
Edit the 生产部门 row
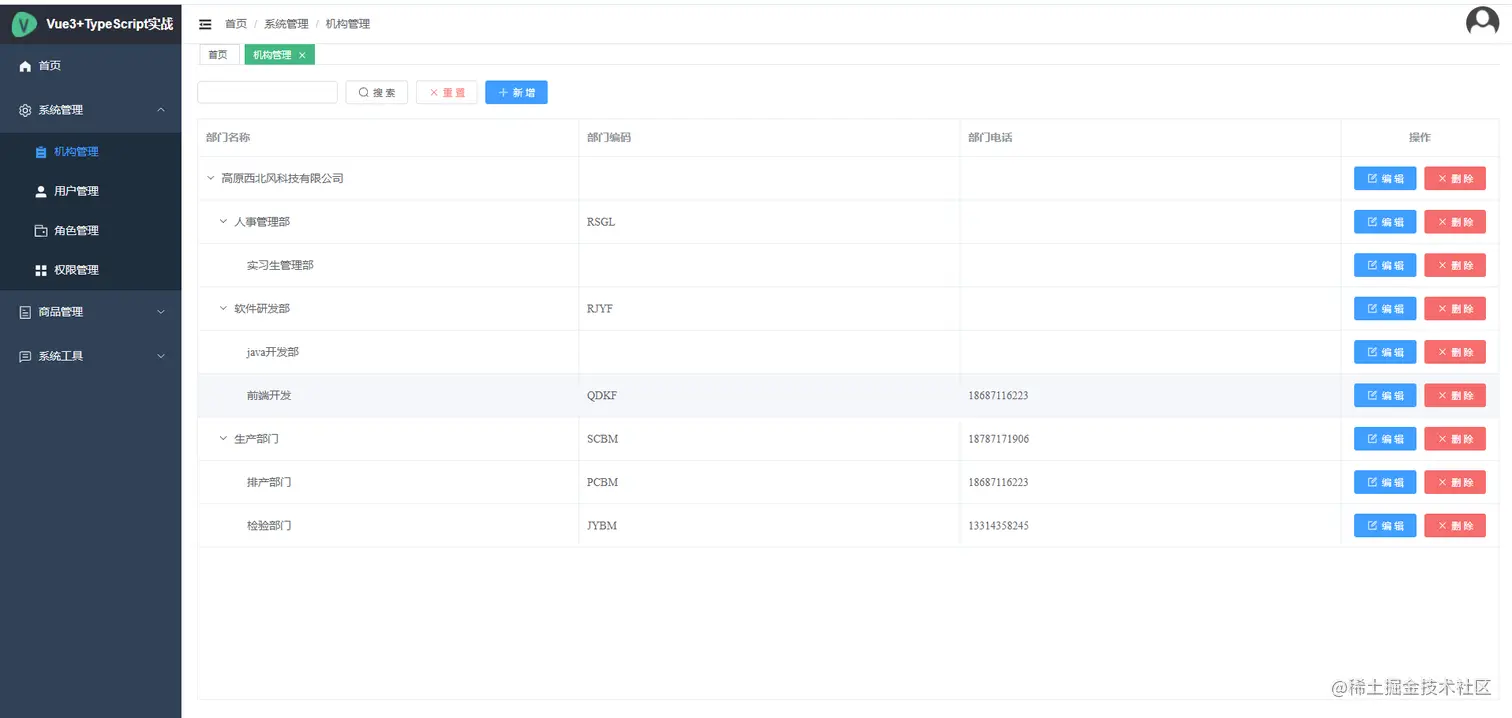tap(1385, 438)
